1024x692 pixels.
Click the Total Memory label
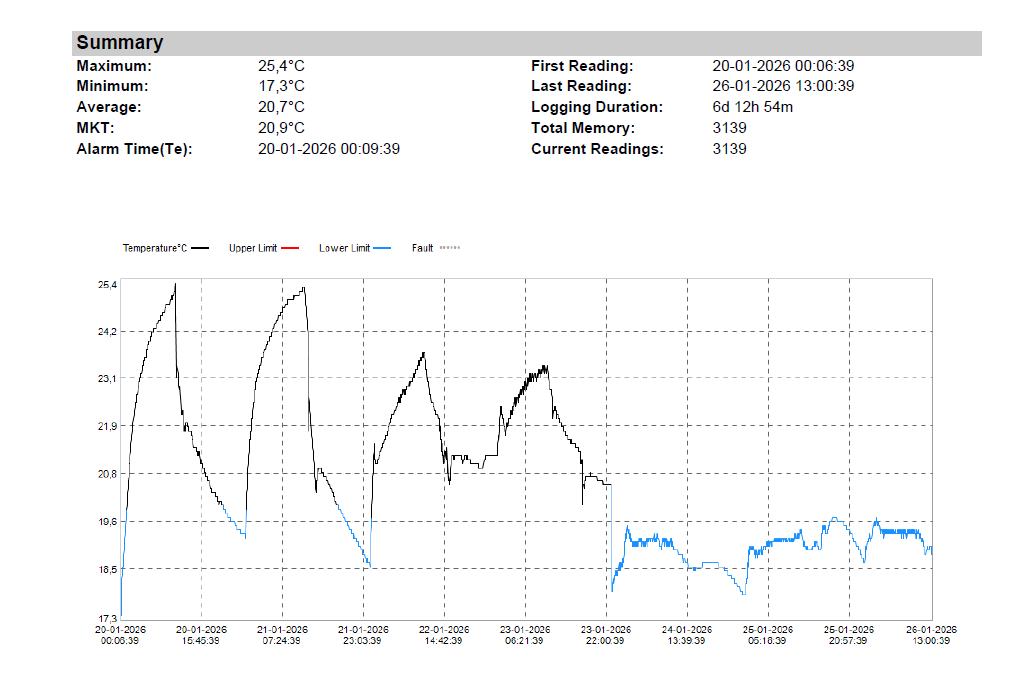(582, 128)
